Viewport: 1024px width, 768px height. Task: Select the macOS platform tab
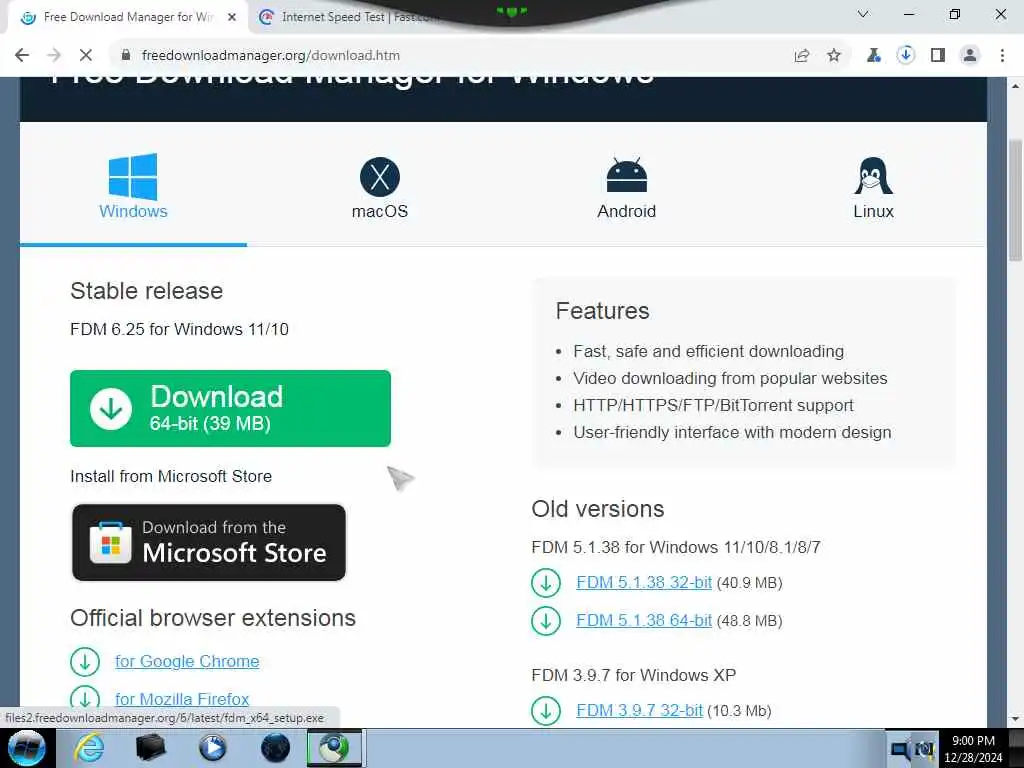point(379,187)
